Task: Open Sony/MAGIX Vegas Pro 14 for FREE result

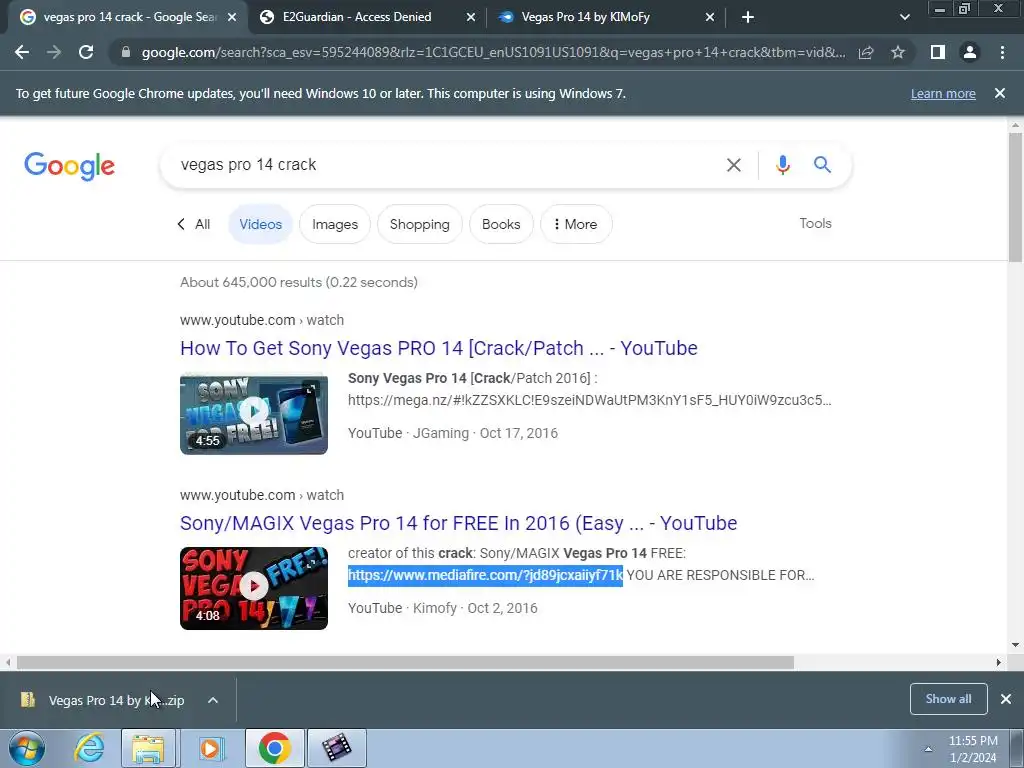Action: [x=458, y=523]
